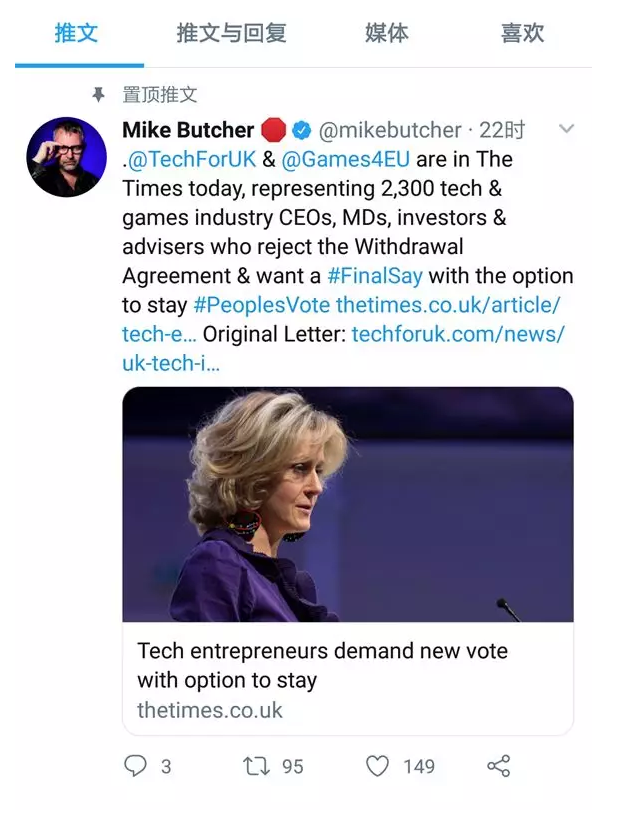Open the 推文与回复 tab
The height and width of the screenshot is (816, 619).
coord(231,33)
